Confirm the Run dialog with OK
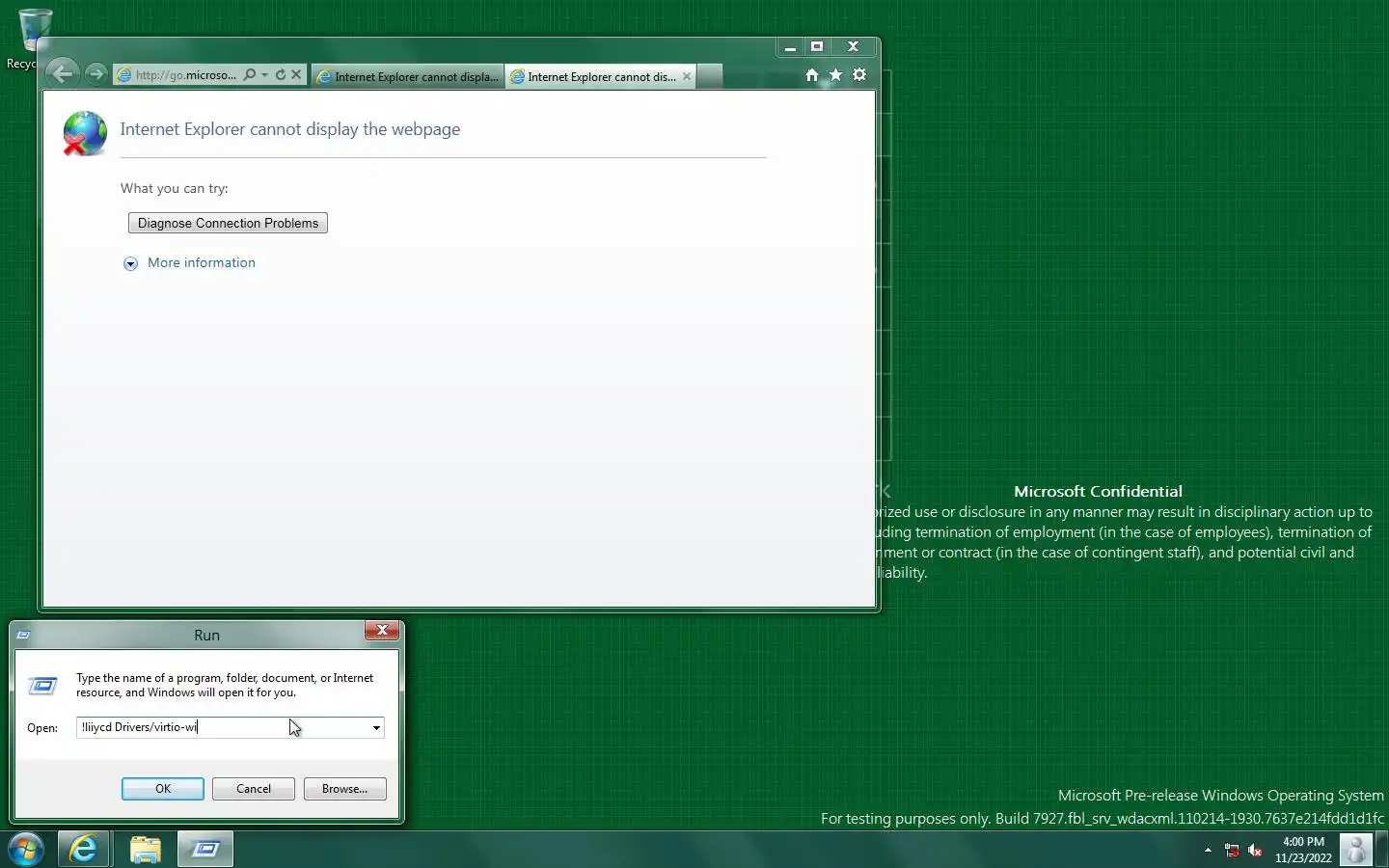1389x868 pixels. 163,789
